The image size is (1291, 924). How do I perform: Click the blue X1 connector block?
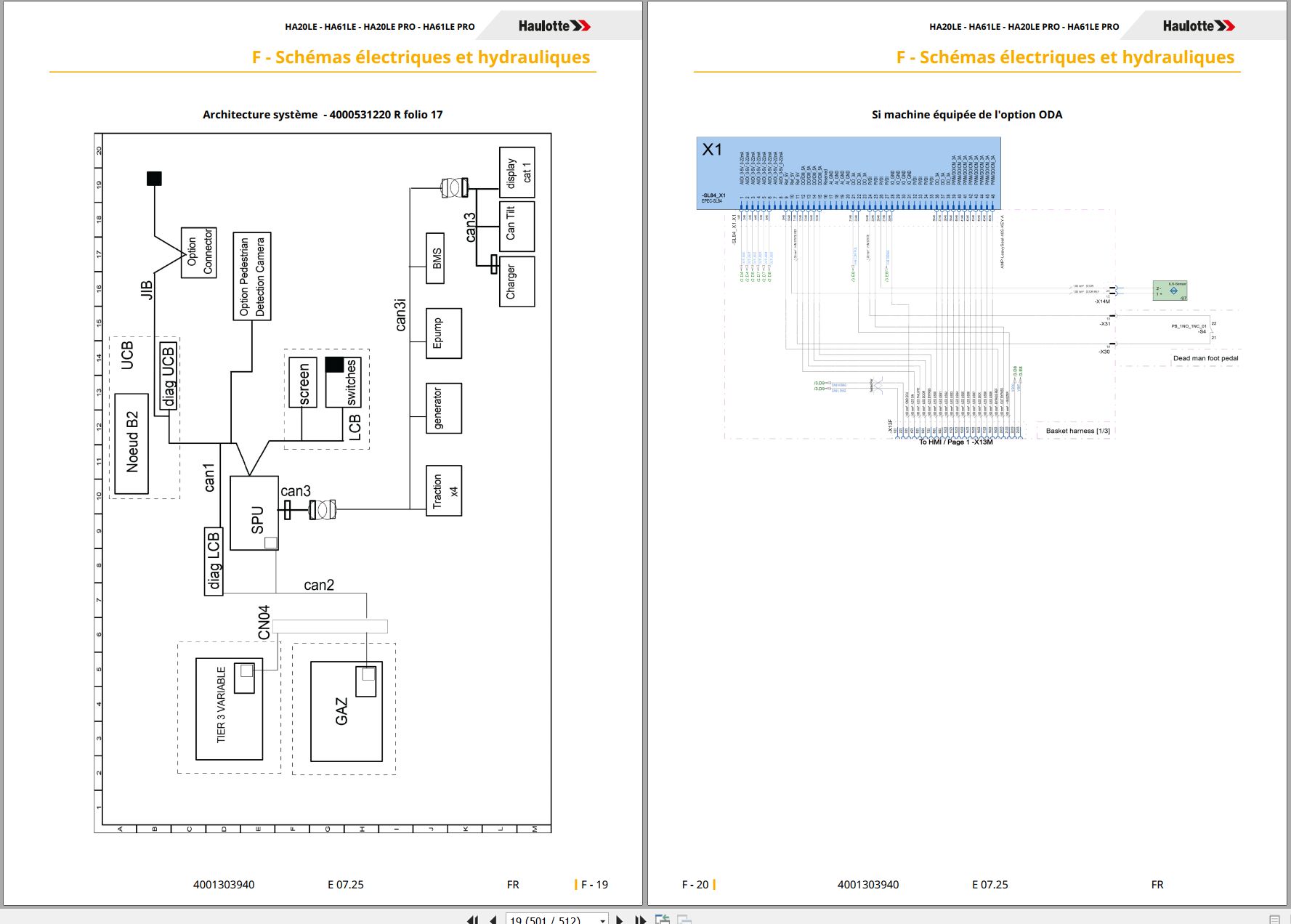848,173
